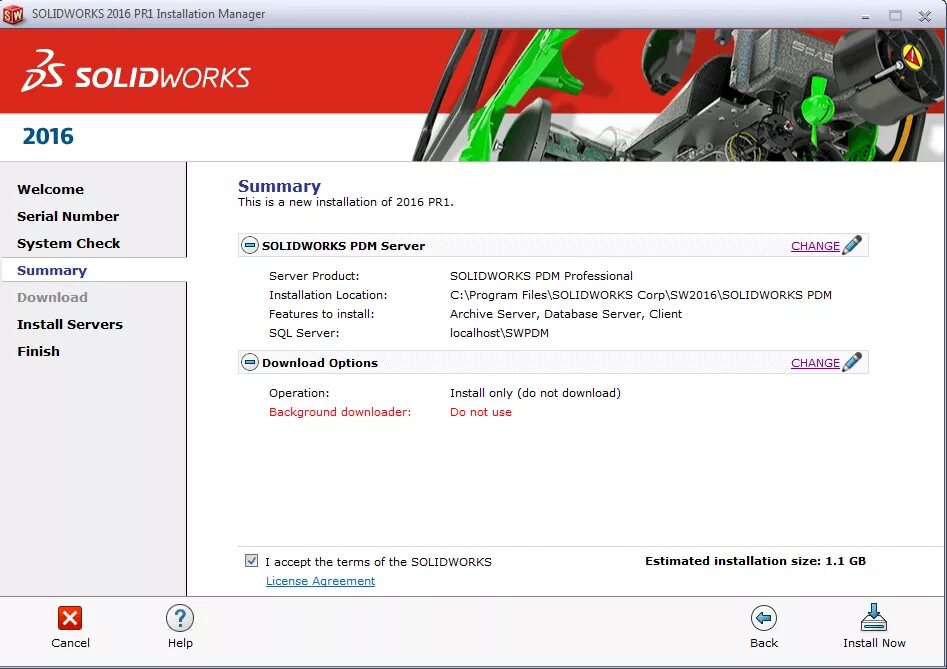Click pencil icon beside Download Options CHANGE
The image size is (947, 669).
(852, 362)
